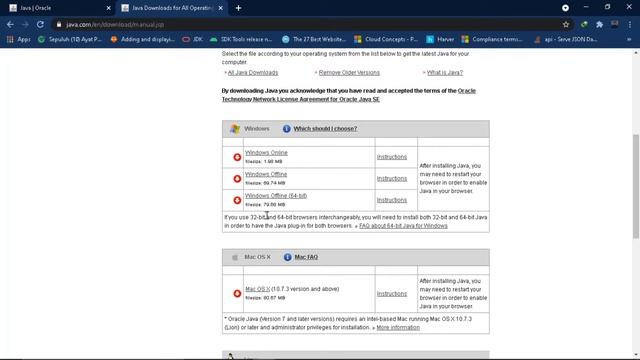Open the api - Serve JSON Data bookmark

tap(566, 39)
